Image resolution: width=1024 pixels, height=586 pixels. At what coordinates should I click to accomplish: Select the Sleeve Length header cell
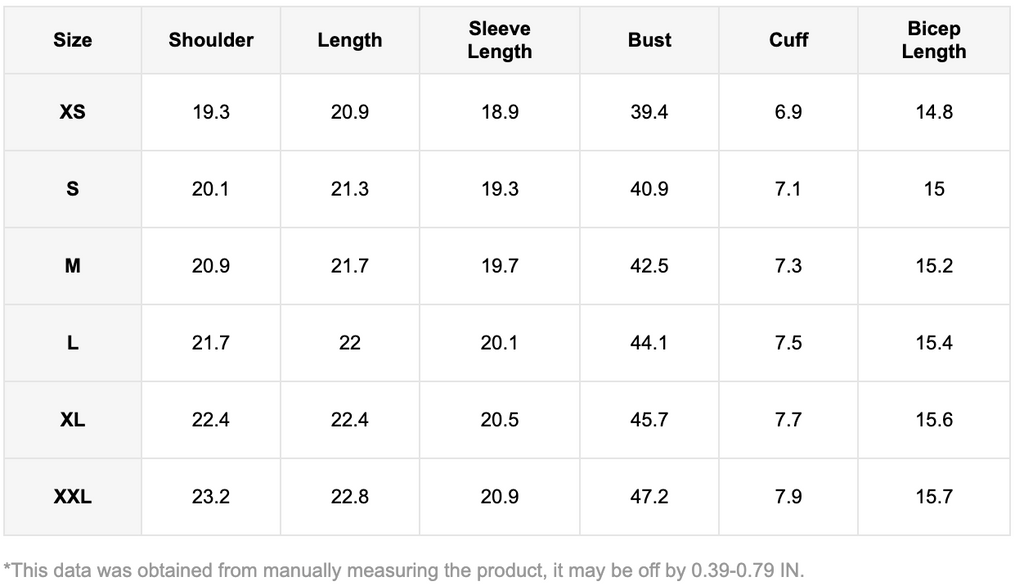tap(499, 40)
